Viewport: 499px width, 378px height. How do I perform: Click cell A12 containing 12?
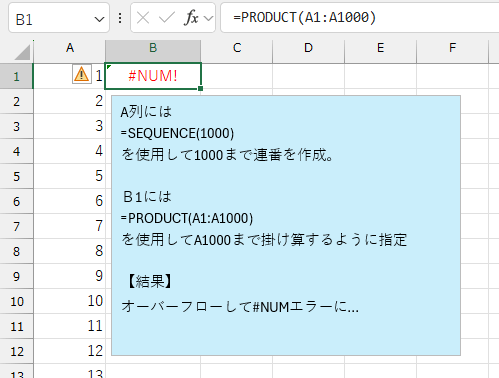tap(70, 351)
